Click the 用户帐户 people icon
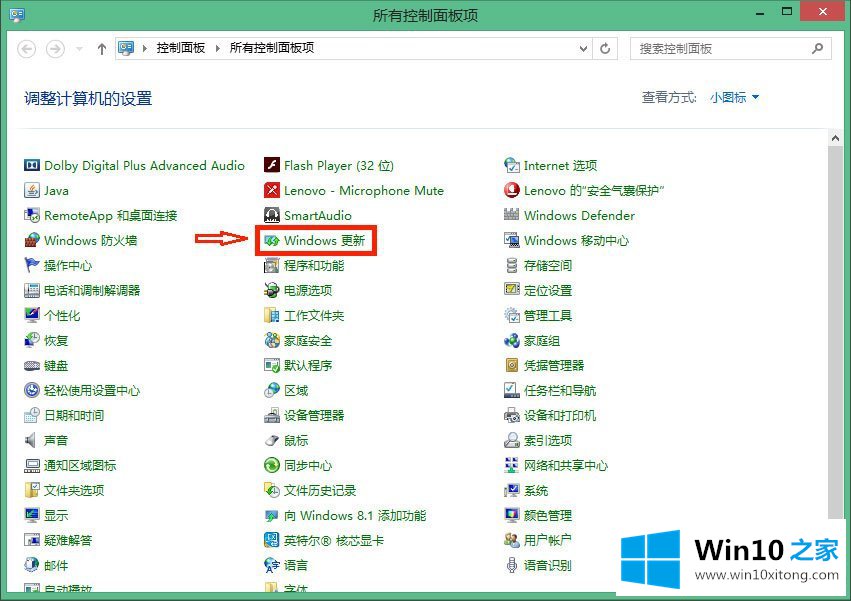 511,540
